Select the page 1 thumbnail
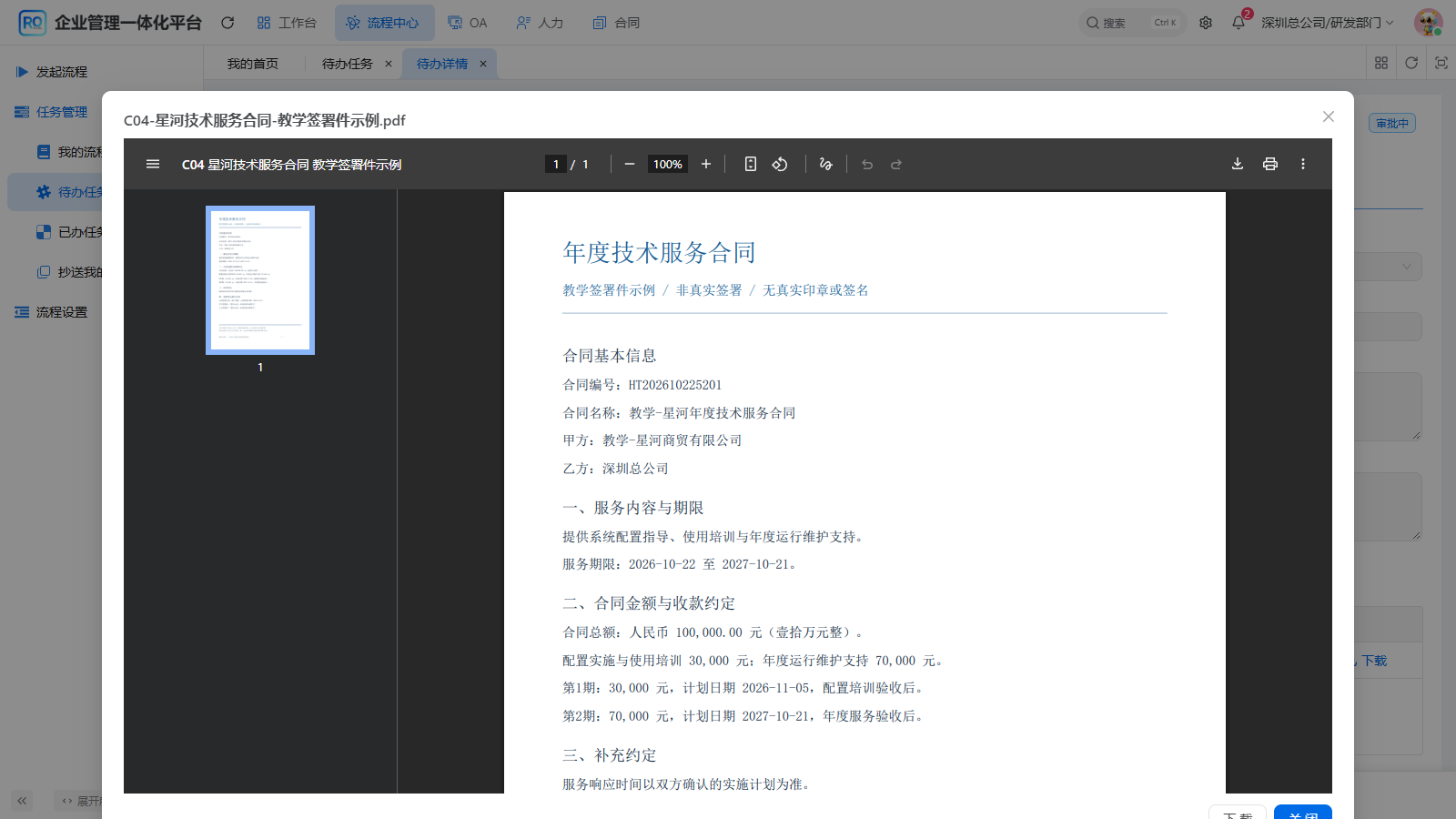 click(x=260, y=280)
